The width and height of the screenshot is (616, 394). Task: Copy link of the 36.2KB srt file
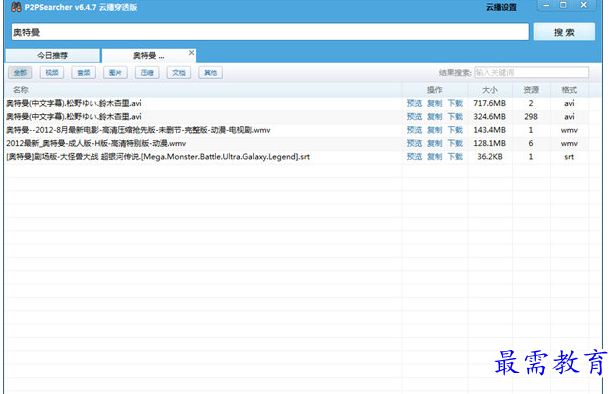tap(434, 157)
